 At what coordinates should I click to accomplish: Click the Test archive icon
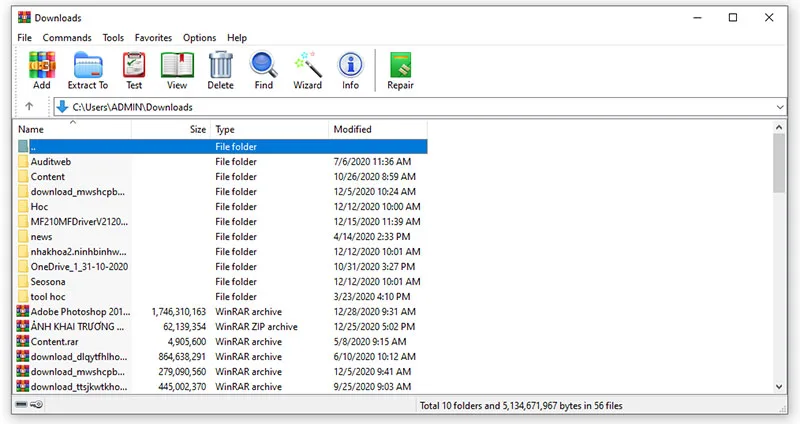point(134,65)
